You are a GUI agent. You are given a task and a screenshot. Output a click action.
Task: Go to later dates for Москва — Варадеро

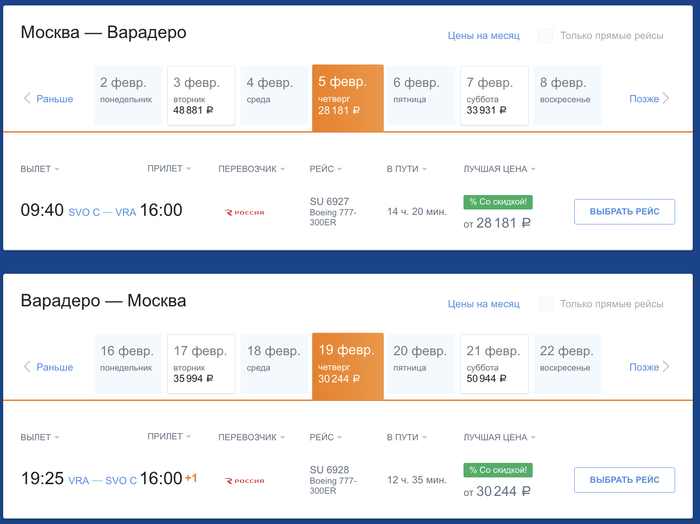(649, 99)
